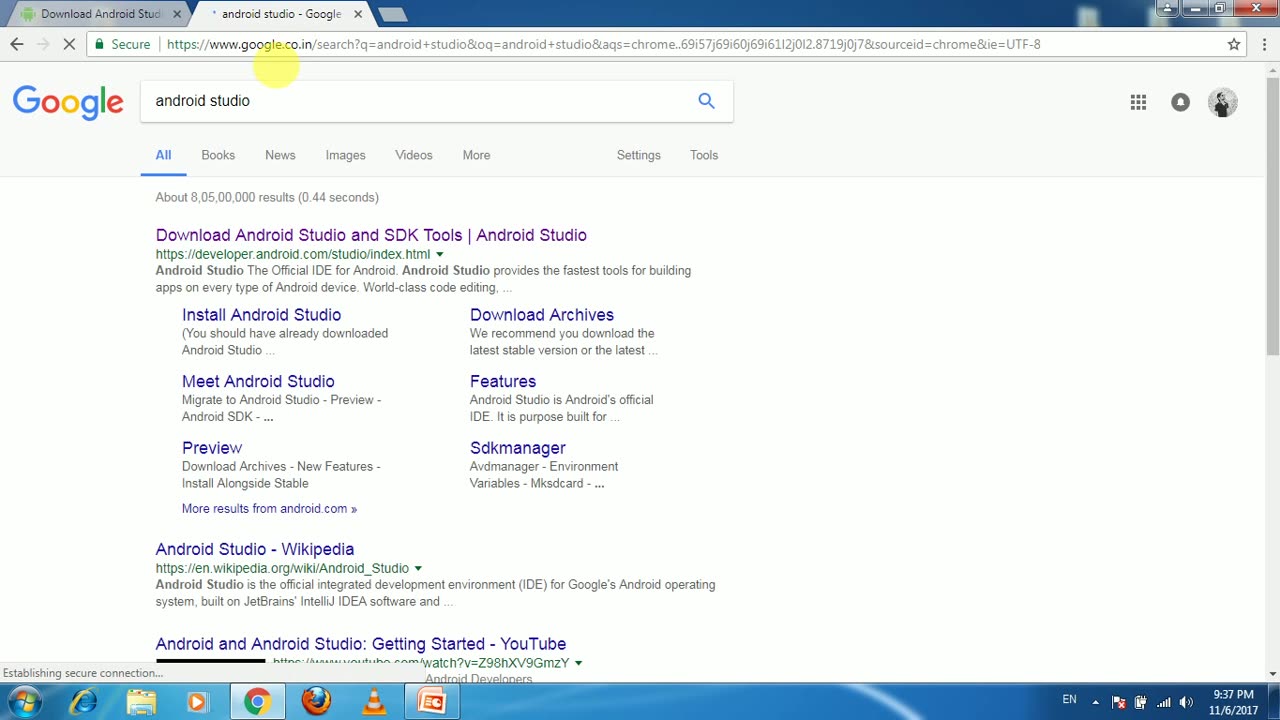1280x720 pixels.
Task: Select the android studio Google tab
Action: tap(282, 14)
